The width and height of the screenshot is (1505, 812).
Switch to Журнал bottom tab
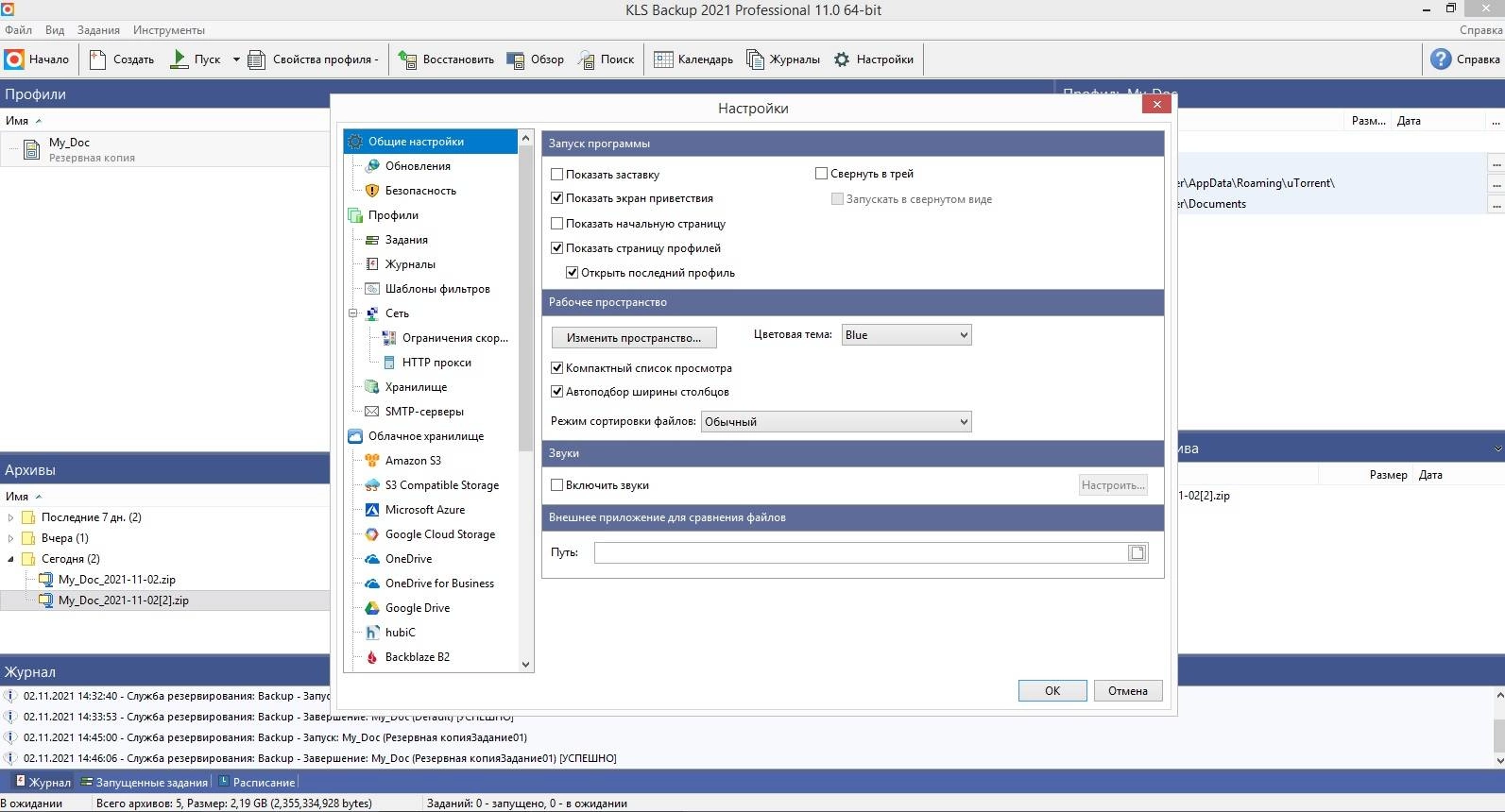(x=43, y=783)
